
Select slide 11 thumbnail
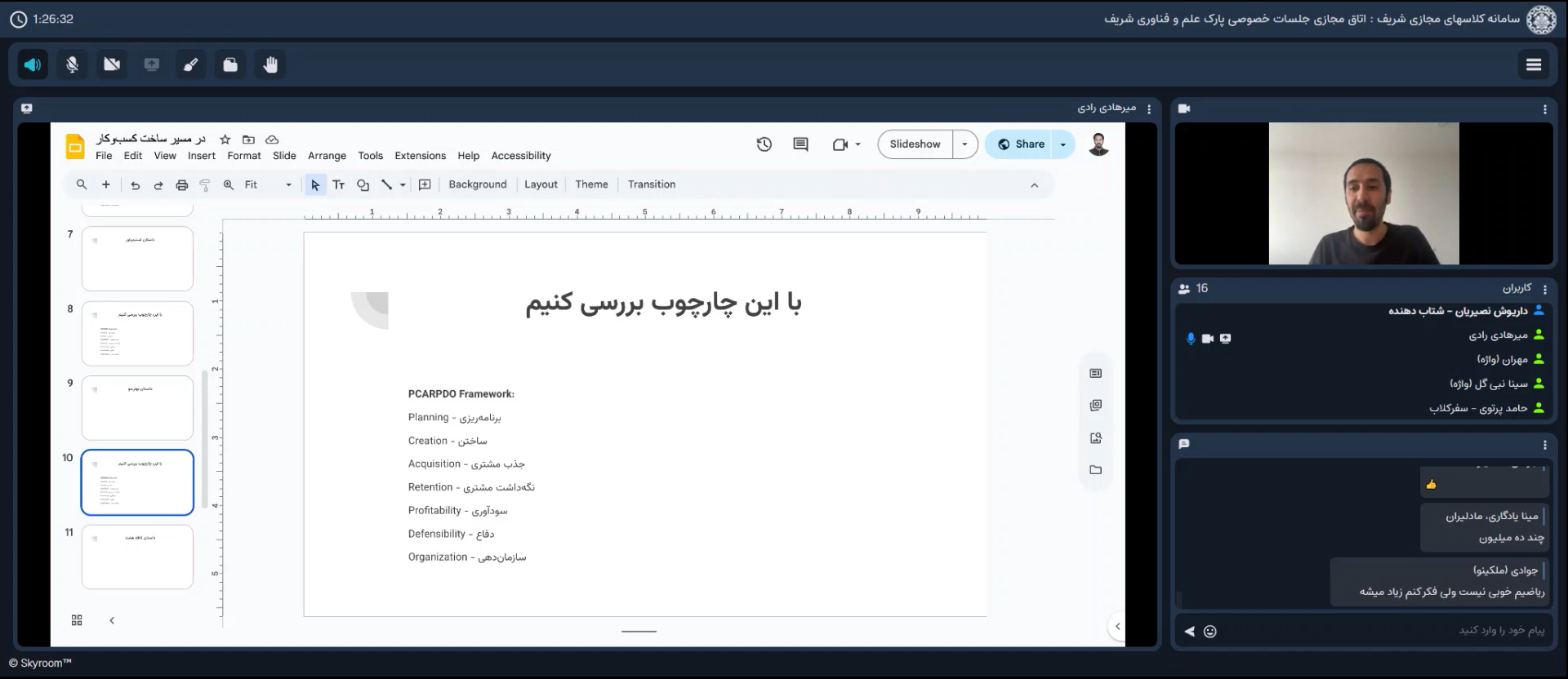tap(137, 557)
